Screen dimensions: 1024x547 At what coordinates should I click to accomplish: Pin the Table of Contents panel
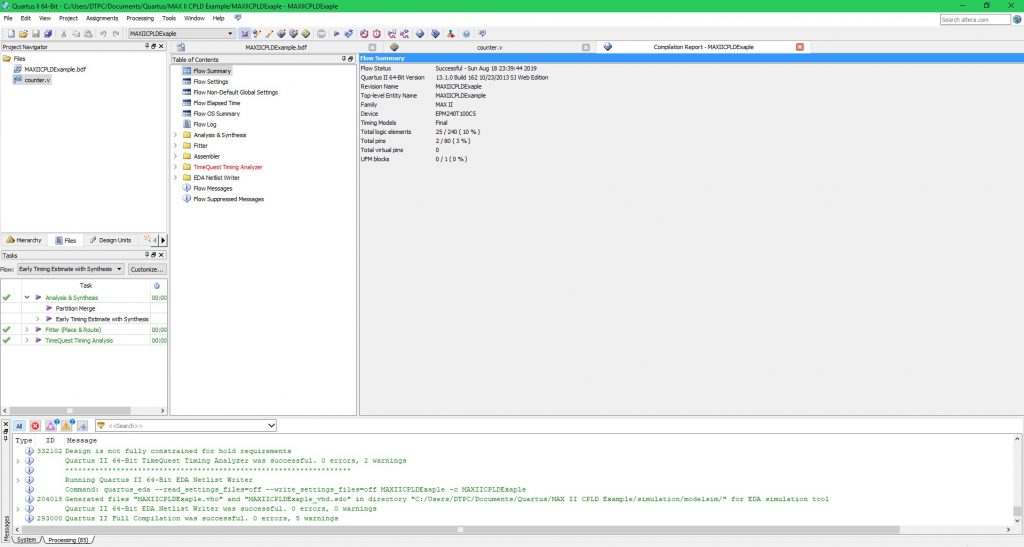(x=344, y=59)
